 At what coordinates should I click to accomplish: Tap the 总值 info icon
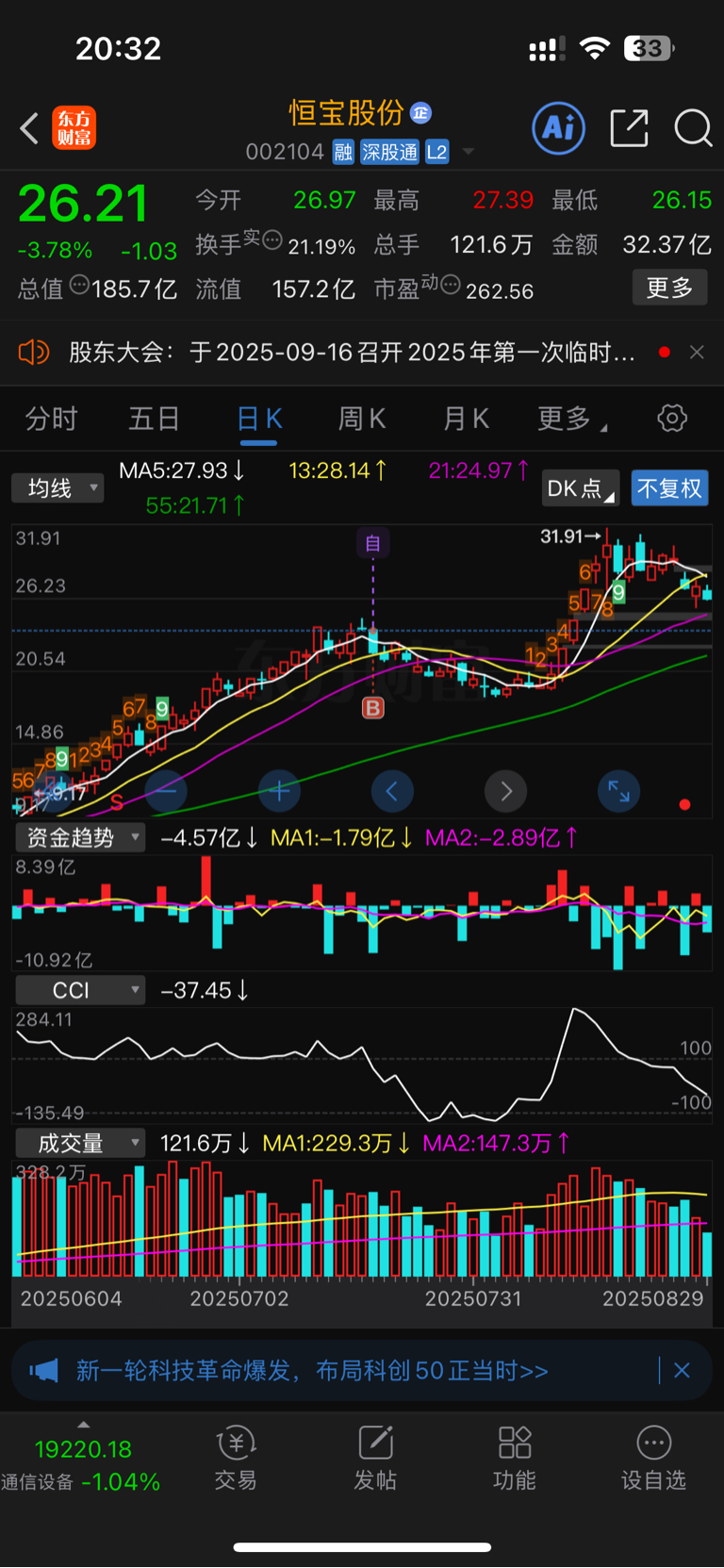79,283
